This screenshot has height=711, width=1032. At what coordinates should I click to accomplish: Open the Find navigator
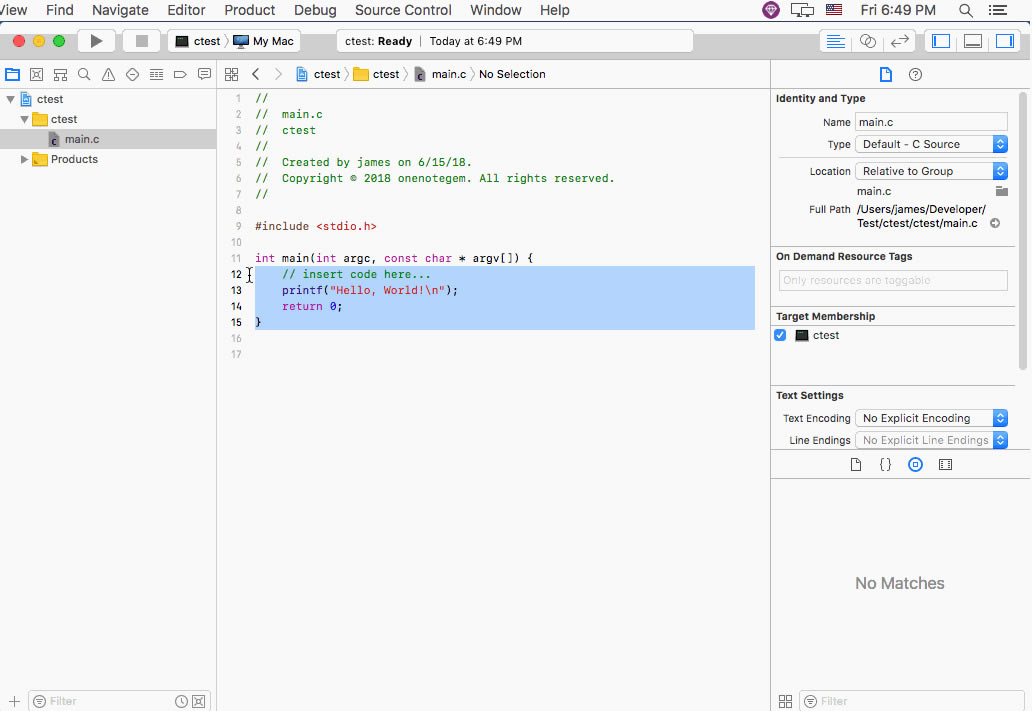(x=84, y=74)
